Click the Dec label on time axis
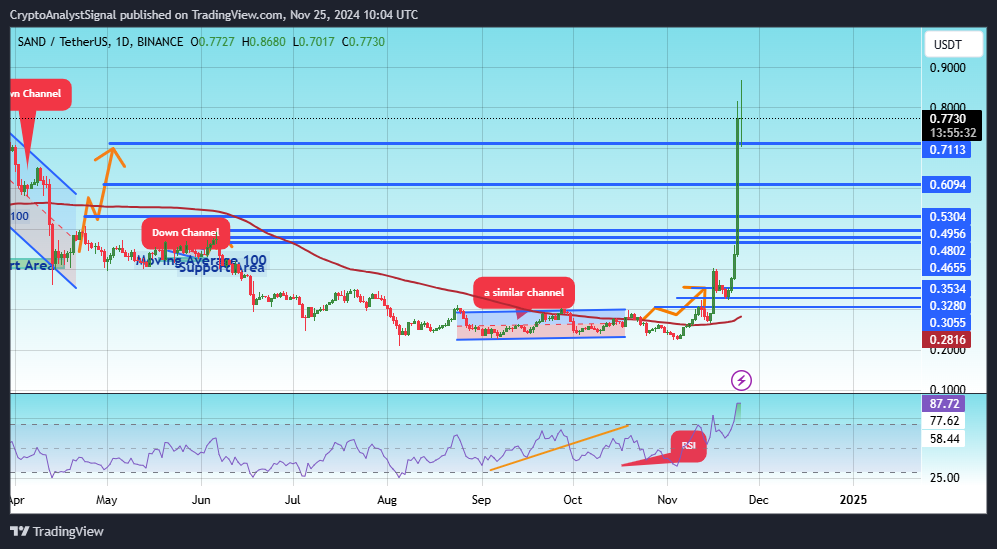Image resolution: width=997 pixels, height=549 pixels. pyautogui.click(x=759, y=500)
